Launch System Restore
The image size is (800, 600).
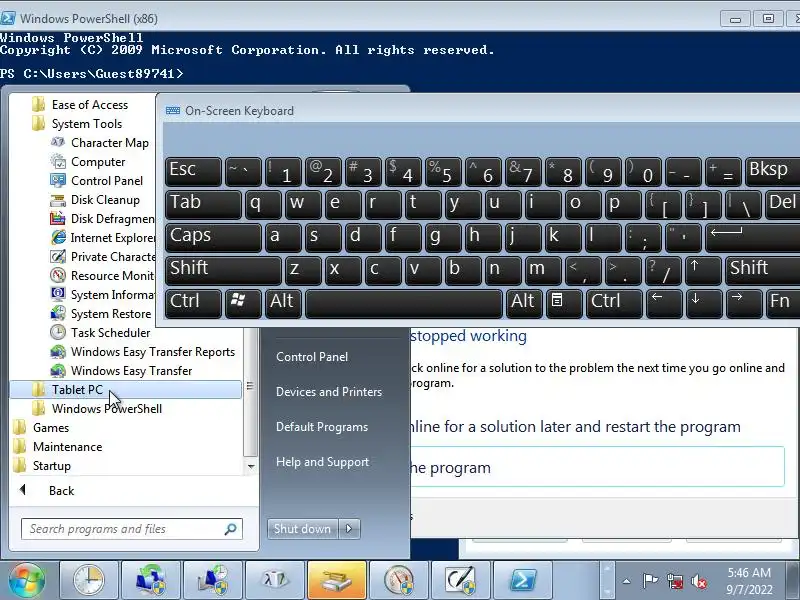click(x=101, y=314)
